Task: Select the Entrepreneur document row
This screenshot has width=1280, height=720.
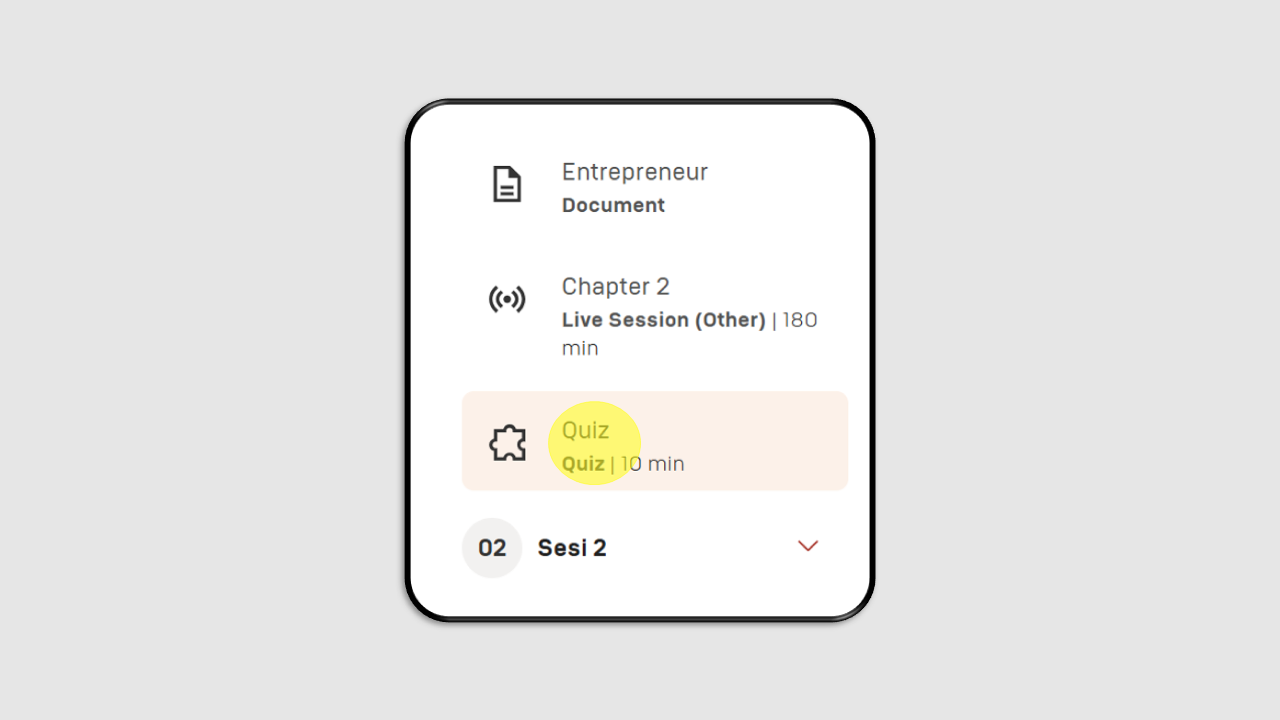Action: [x=655, y=187]
